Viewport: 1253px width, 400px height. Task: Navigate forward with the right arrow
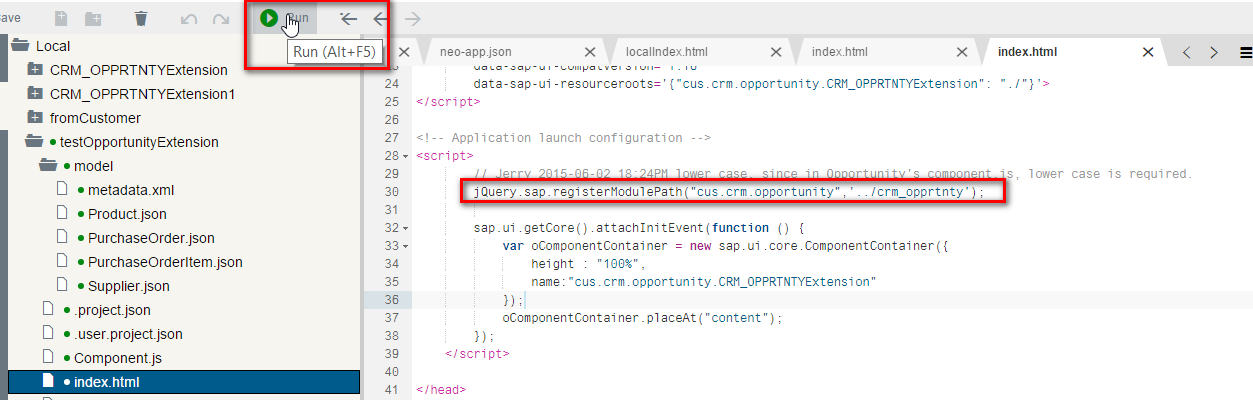click(412, 18)
